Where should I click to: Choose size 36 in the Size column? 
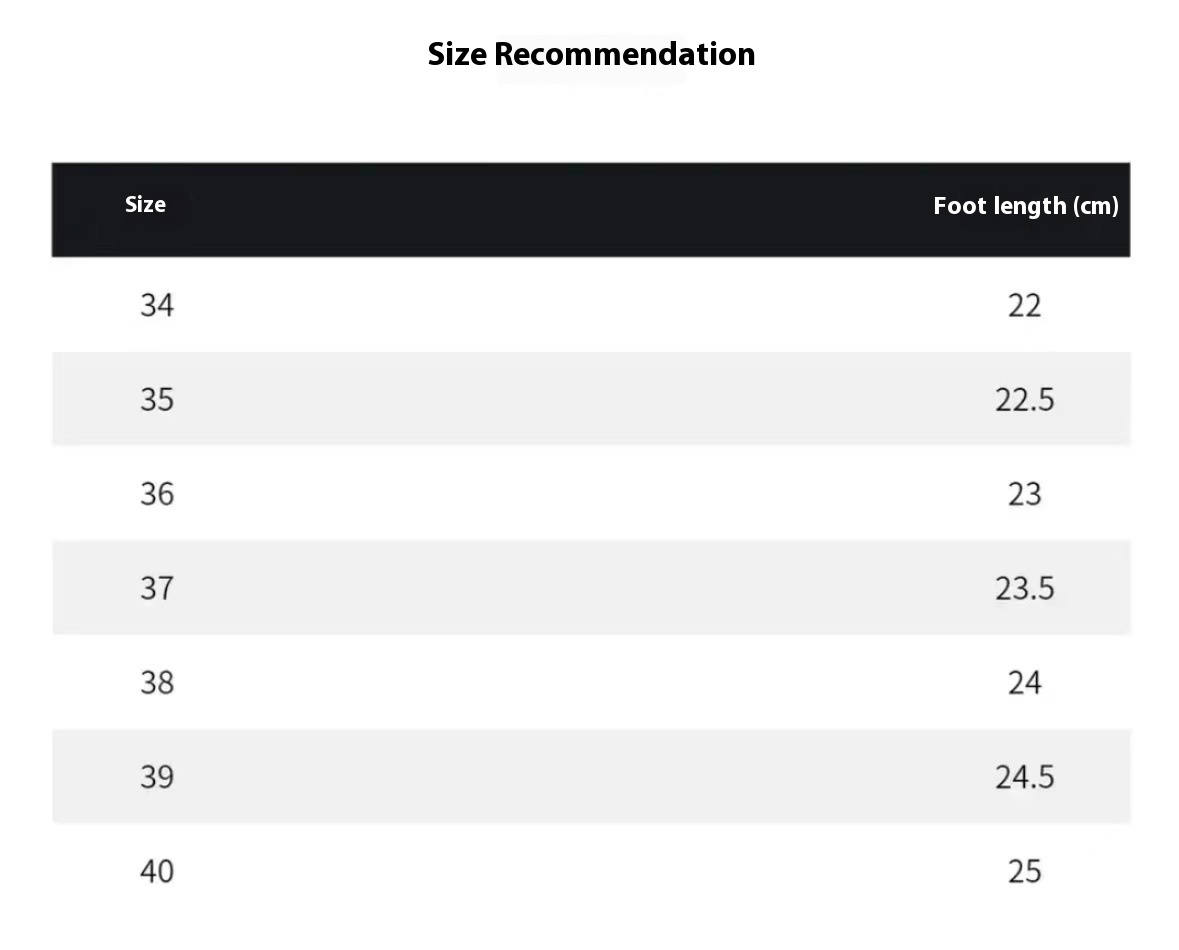[x=157, y=494]
